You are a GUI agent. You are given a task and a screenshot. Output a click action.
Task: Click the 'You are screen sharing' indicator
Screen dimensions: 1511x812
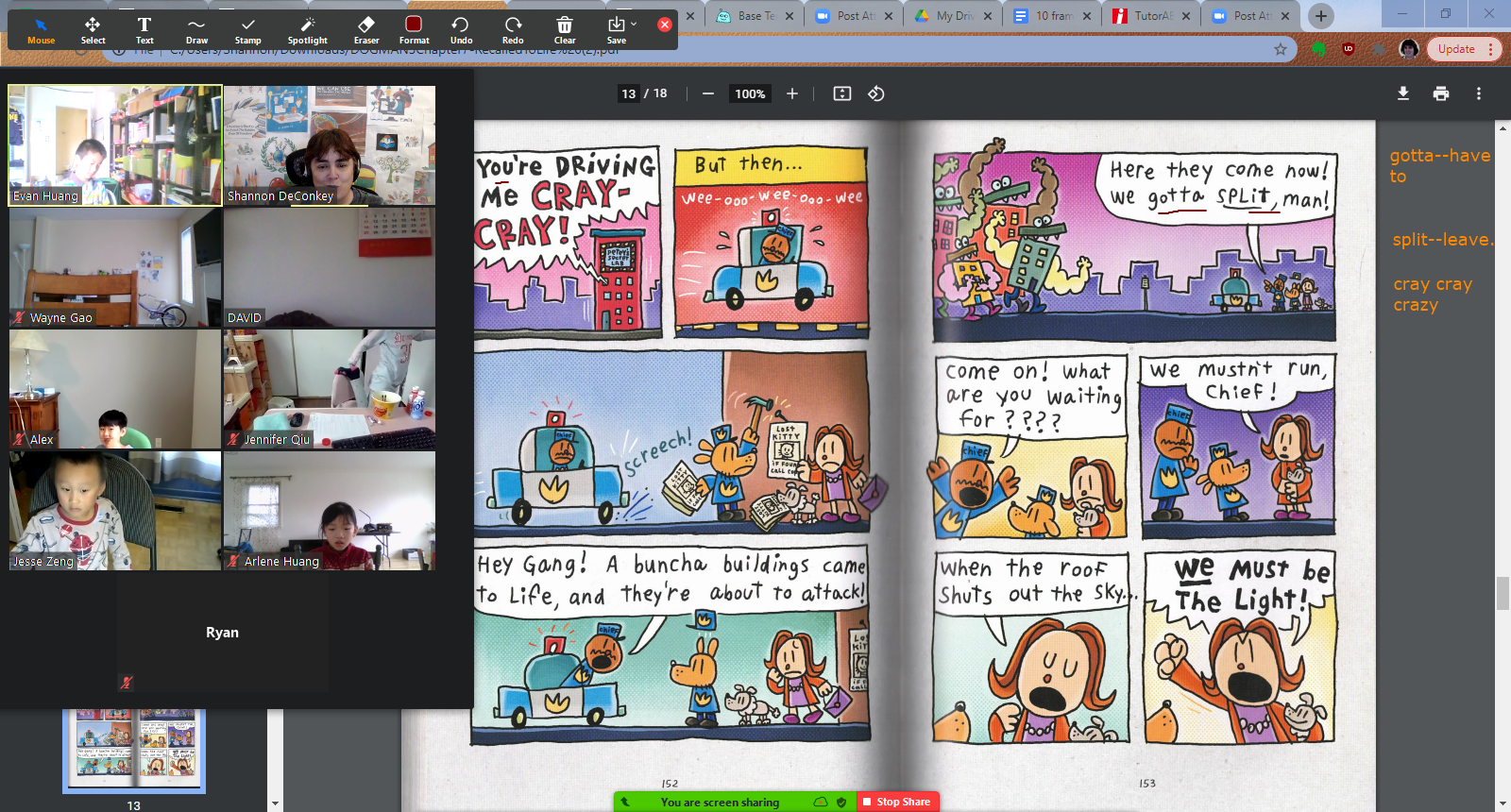tap(720, 803)
